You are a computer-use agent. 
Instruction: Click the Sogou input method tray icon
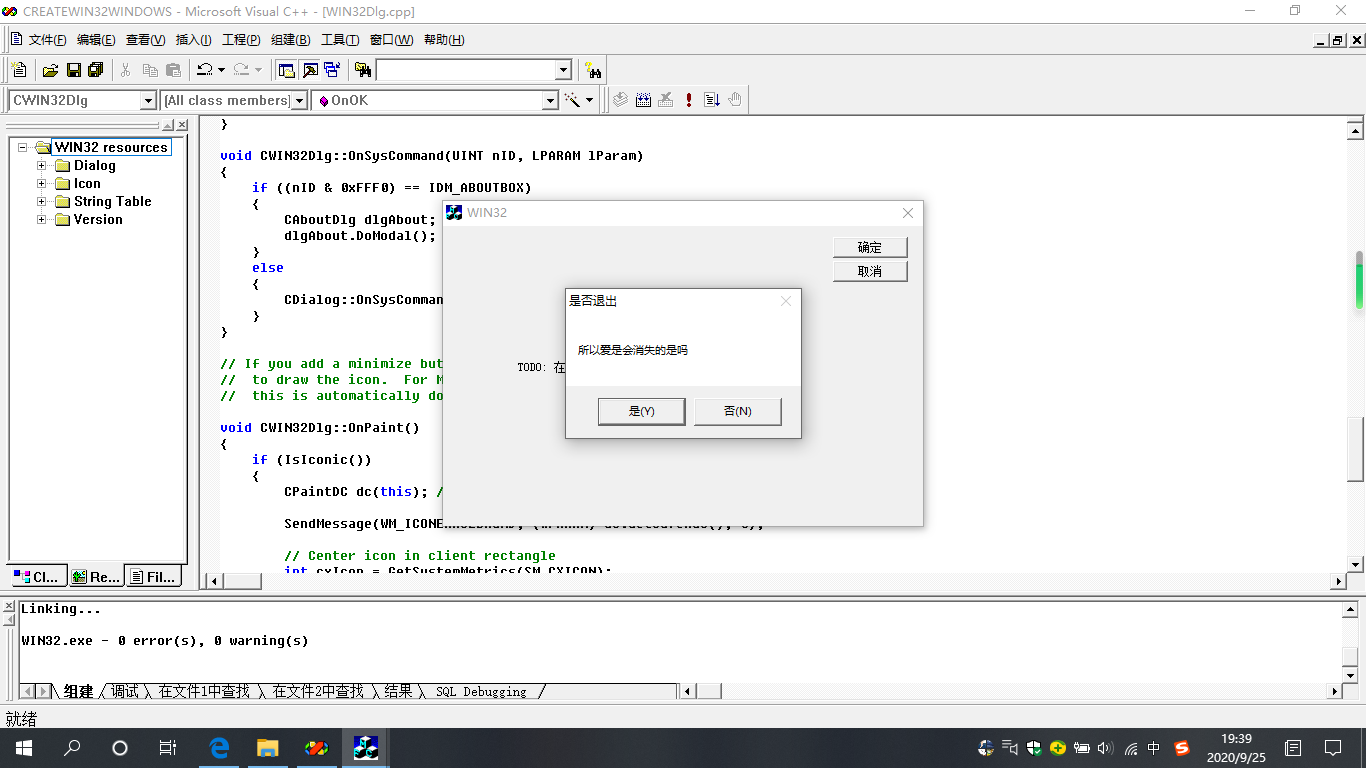(1181, 748)
